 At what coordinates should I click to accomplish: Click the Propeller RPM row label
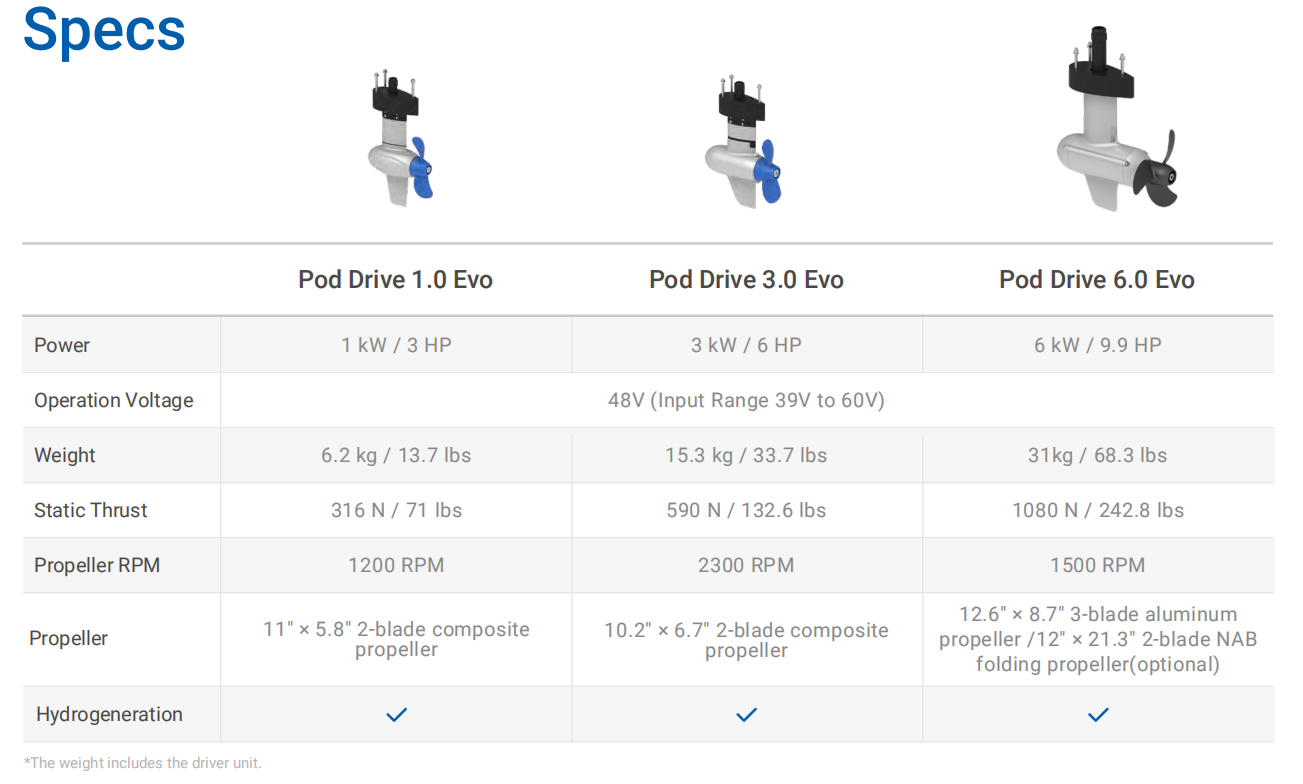click(x=97, y=565)
